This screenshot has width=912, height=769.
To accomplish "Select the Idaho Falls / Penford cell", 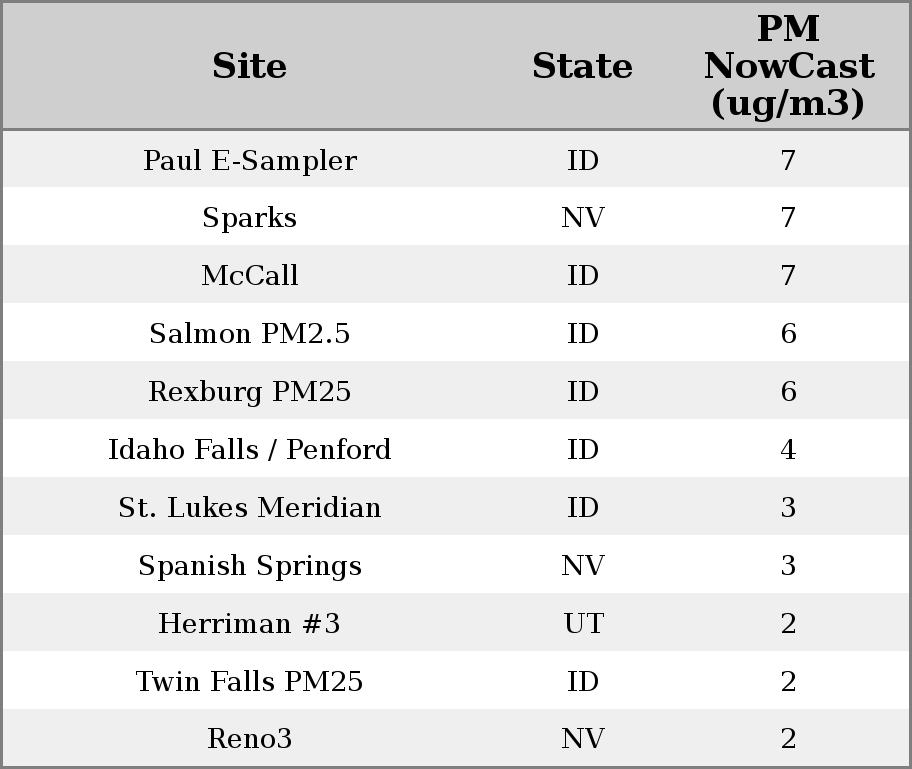I will point(249,450).
